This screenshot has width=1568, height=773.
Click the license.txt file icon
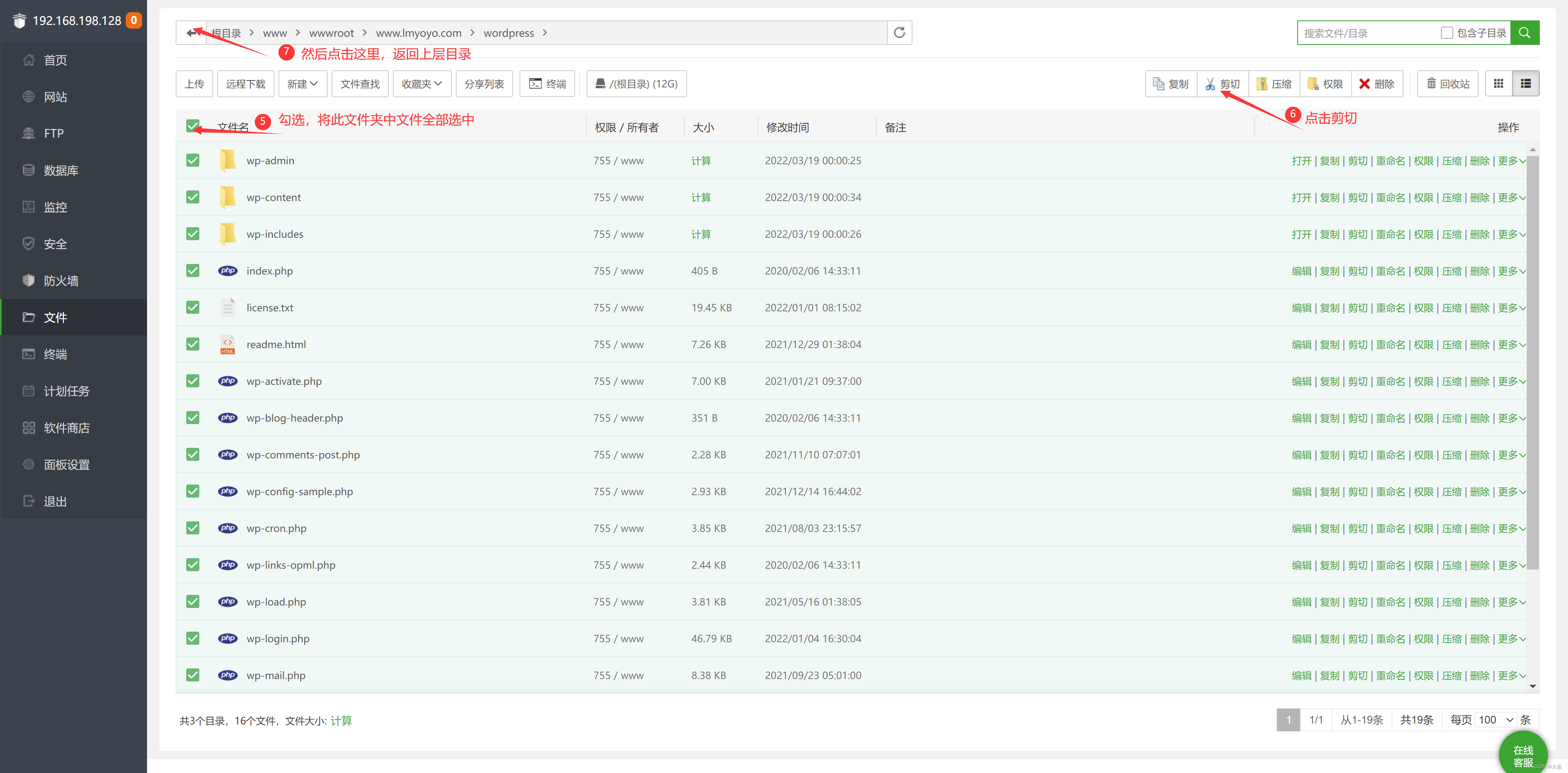228,307
